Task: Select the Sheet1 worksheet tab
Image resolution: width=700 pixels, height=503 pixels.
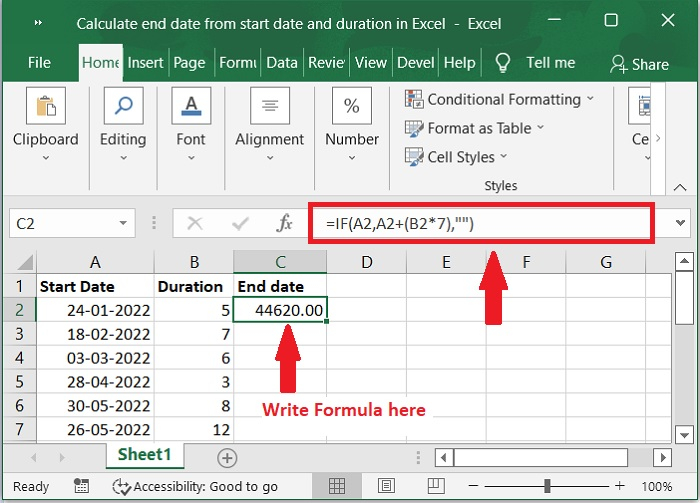Action: click(145, 455)
